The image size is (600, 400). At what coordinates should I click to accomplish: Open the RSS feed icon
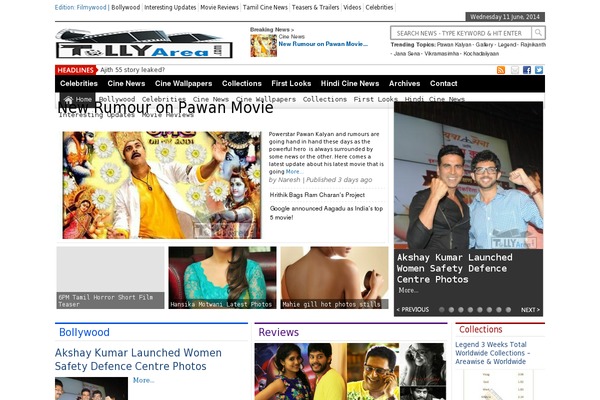(x=502, y=70)
